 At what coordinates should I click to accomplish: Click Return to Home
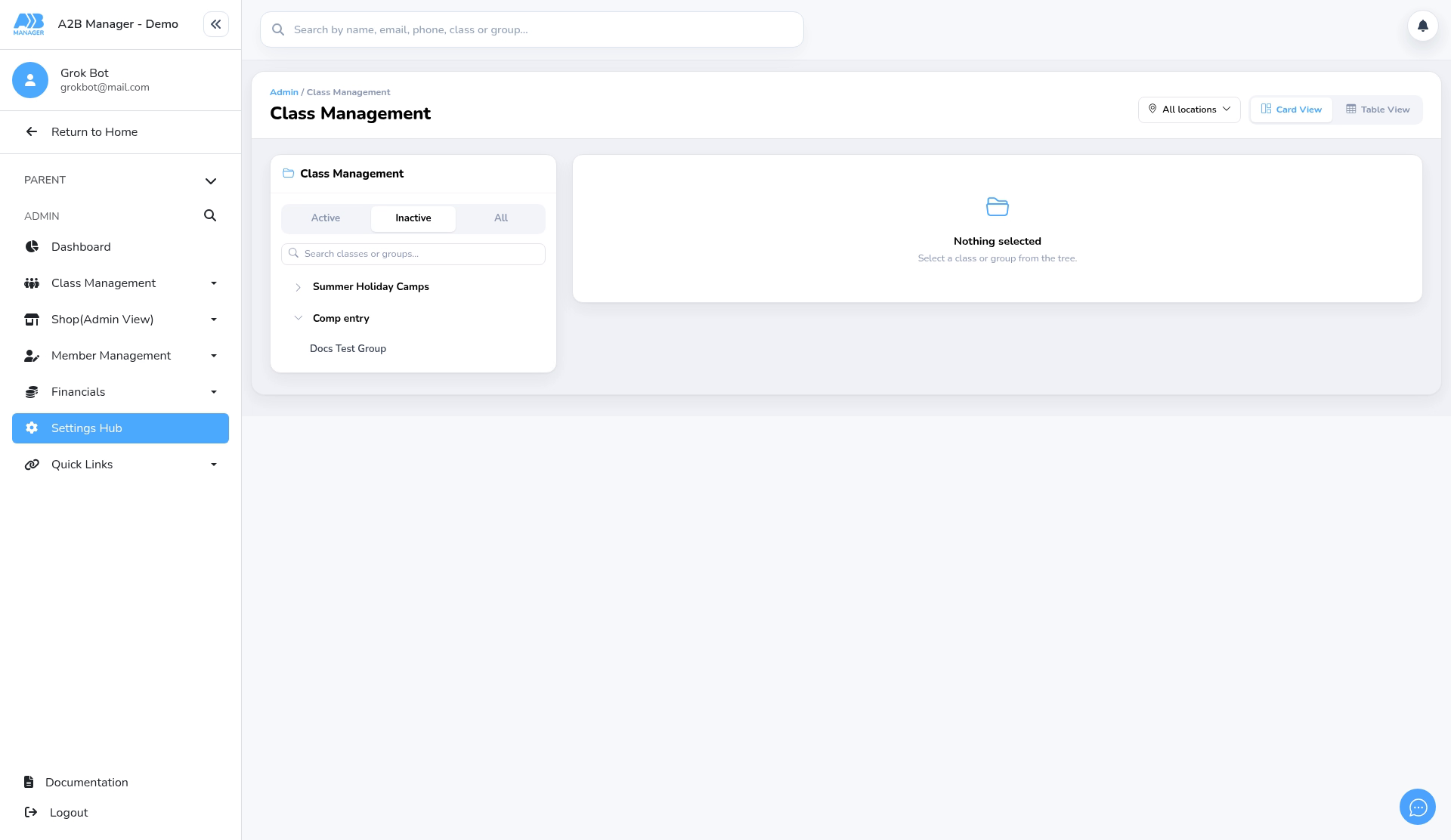tap(94, 132)
